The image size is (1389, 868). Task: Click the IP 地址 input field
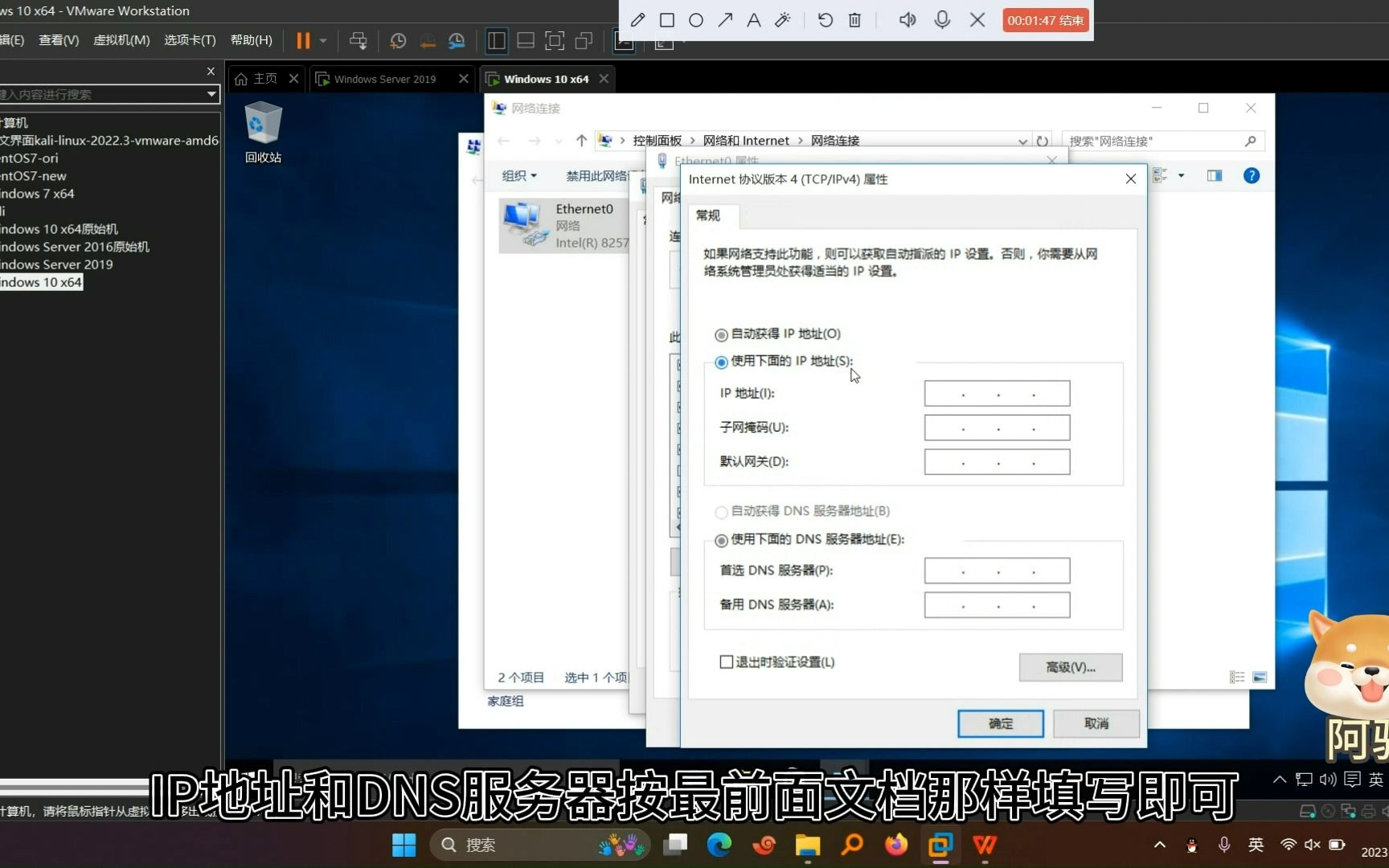(997, 394)
